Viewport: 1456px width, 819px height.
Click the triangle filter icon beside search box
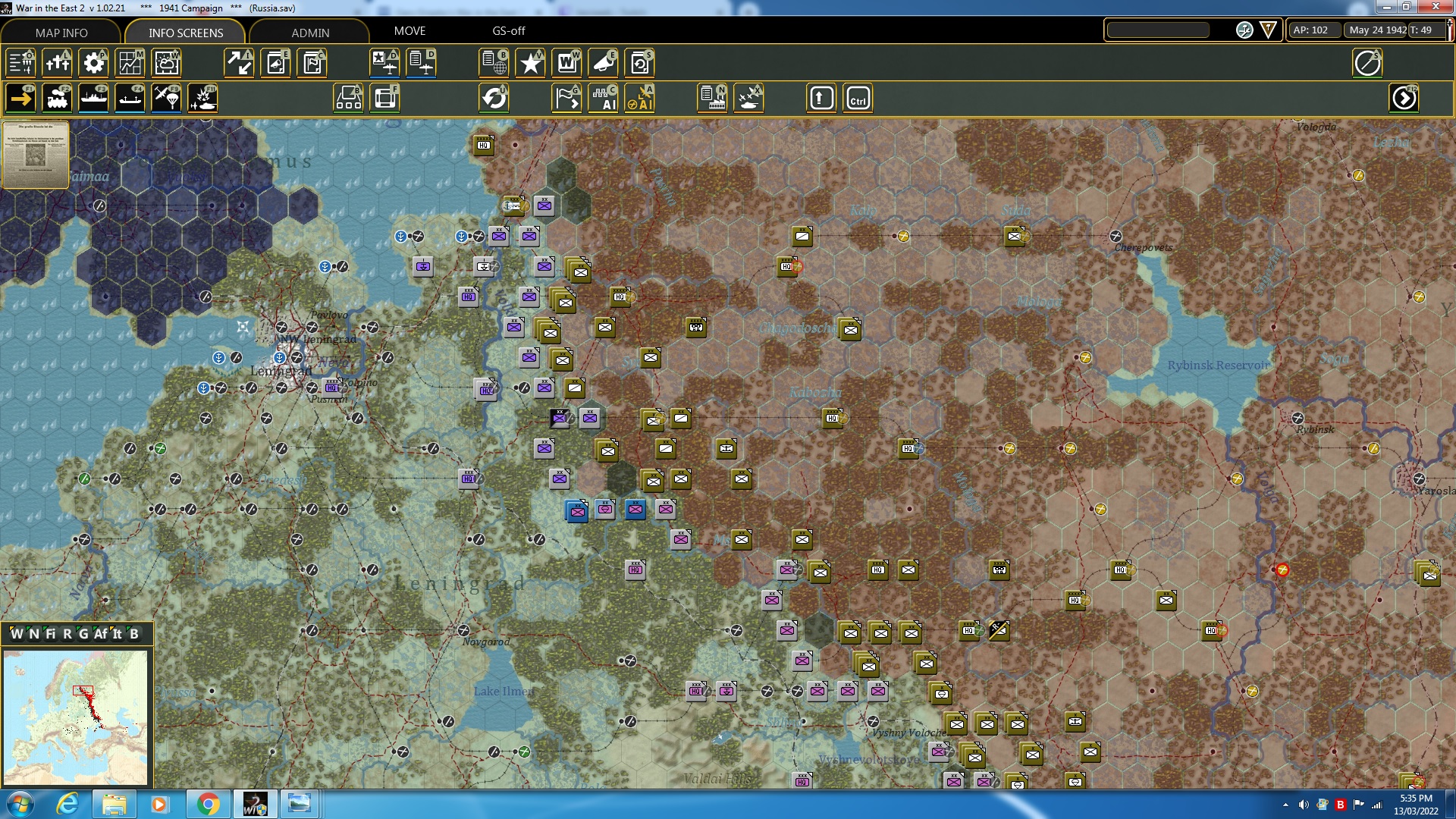pos(1268,30)
